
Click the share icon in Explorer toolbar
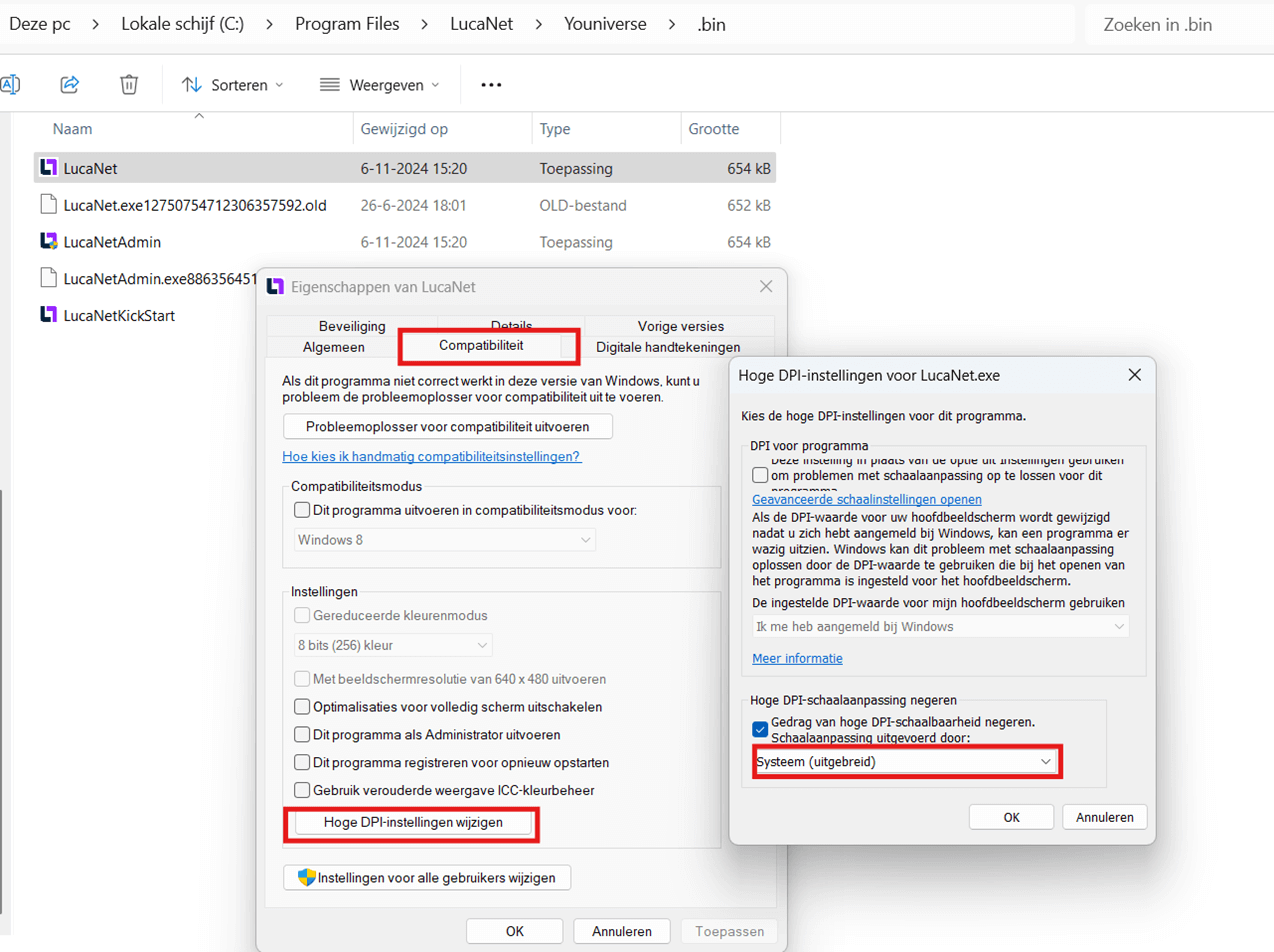point(69,85)
